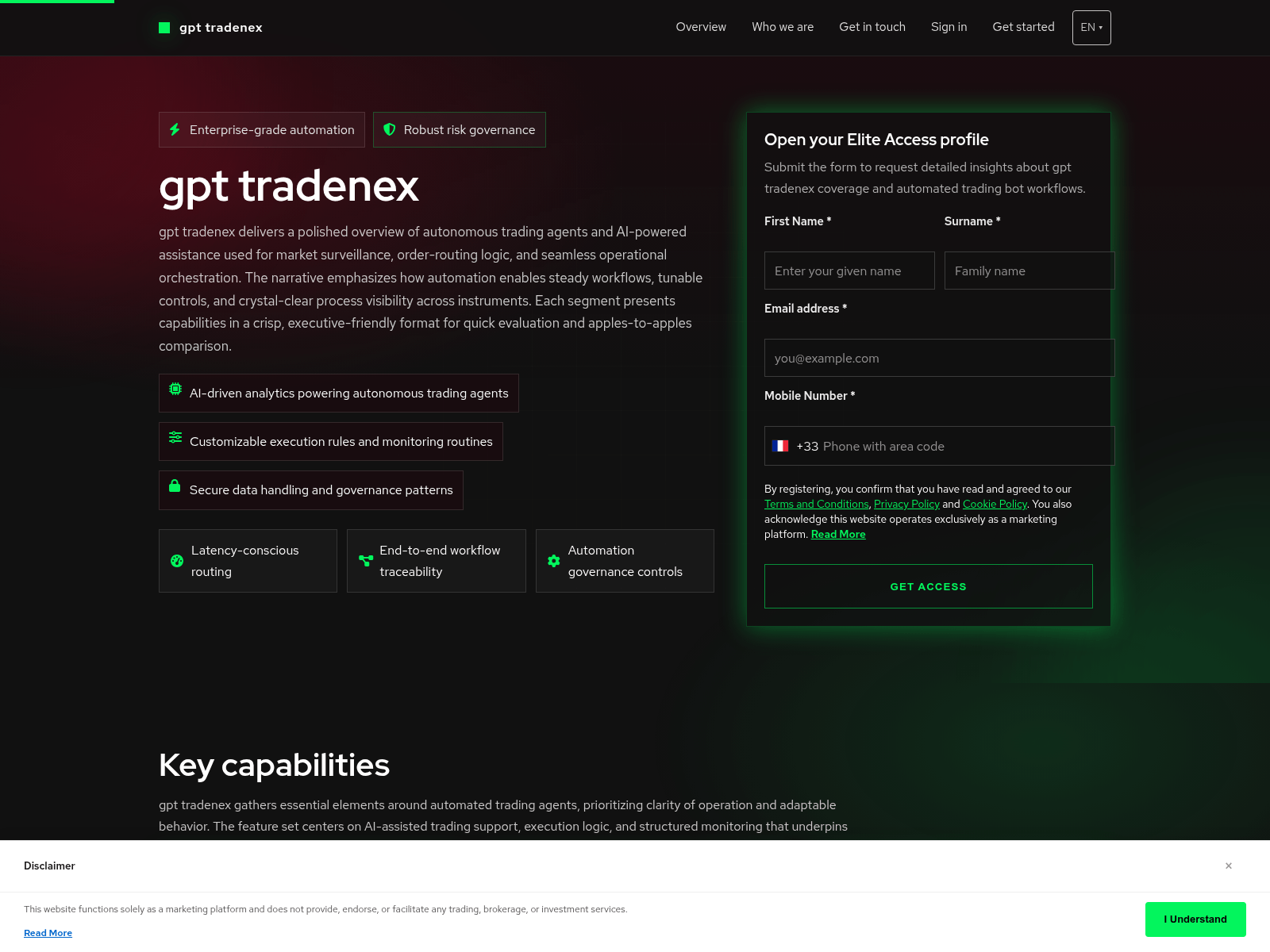This screenshot has height=952, width=1270.
Task: Accept disclaimer with I Understand button
Action: 1195,919
